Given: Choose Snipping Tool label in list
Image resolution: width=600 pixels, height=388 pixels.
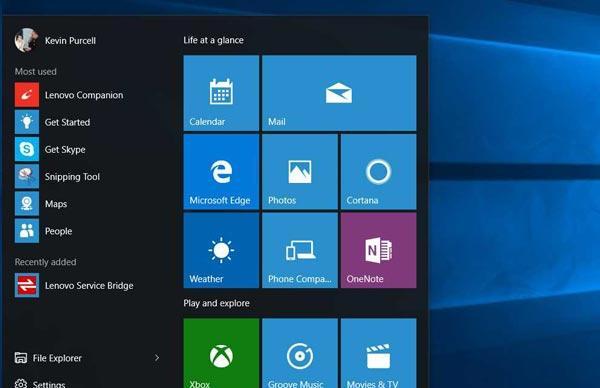Looking at the screenshot, I should click(x=72, y=177).
